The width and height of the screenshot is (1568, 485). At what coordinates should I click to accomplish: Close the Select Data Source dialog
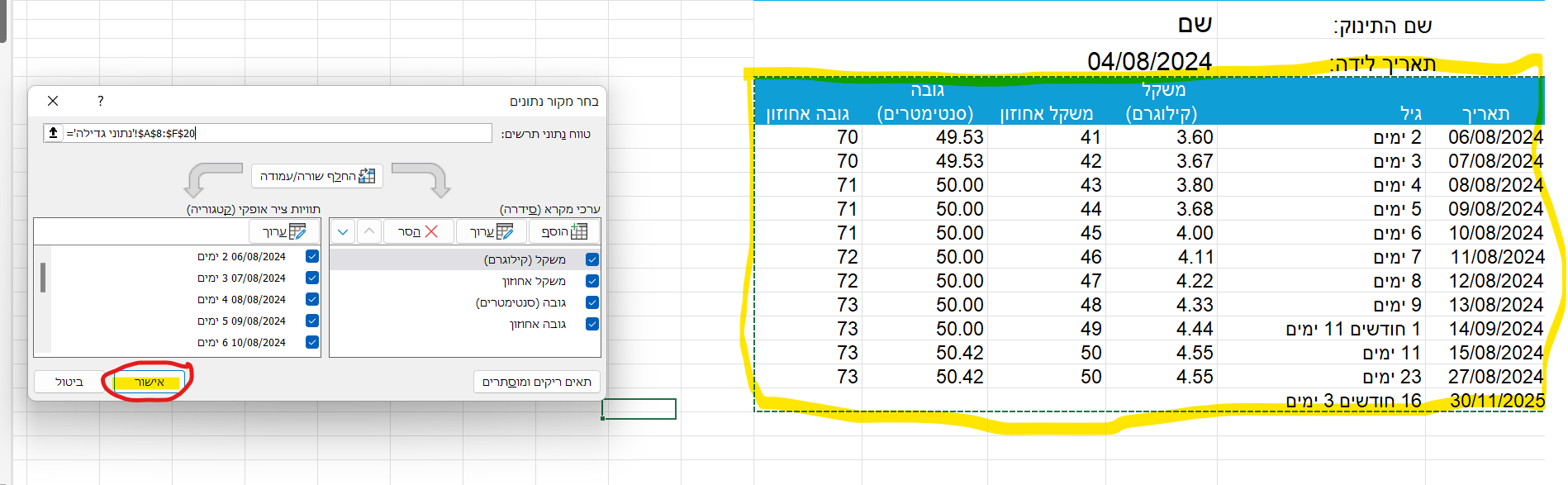click(53, 101)
